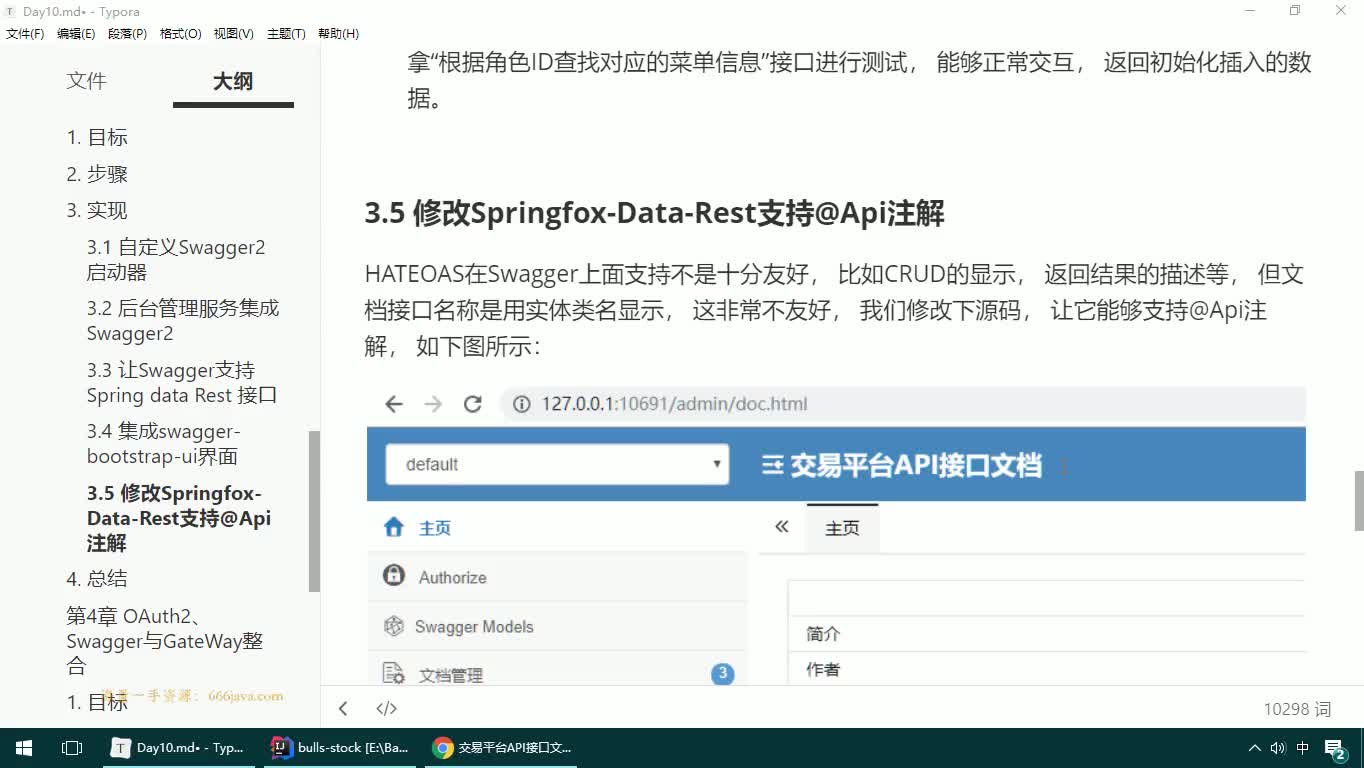This screenshot has height=768, width=1364.
Task: Select the 大纲 outline tab
Action: pos(233,81)
